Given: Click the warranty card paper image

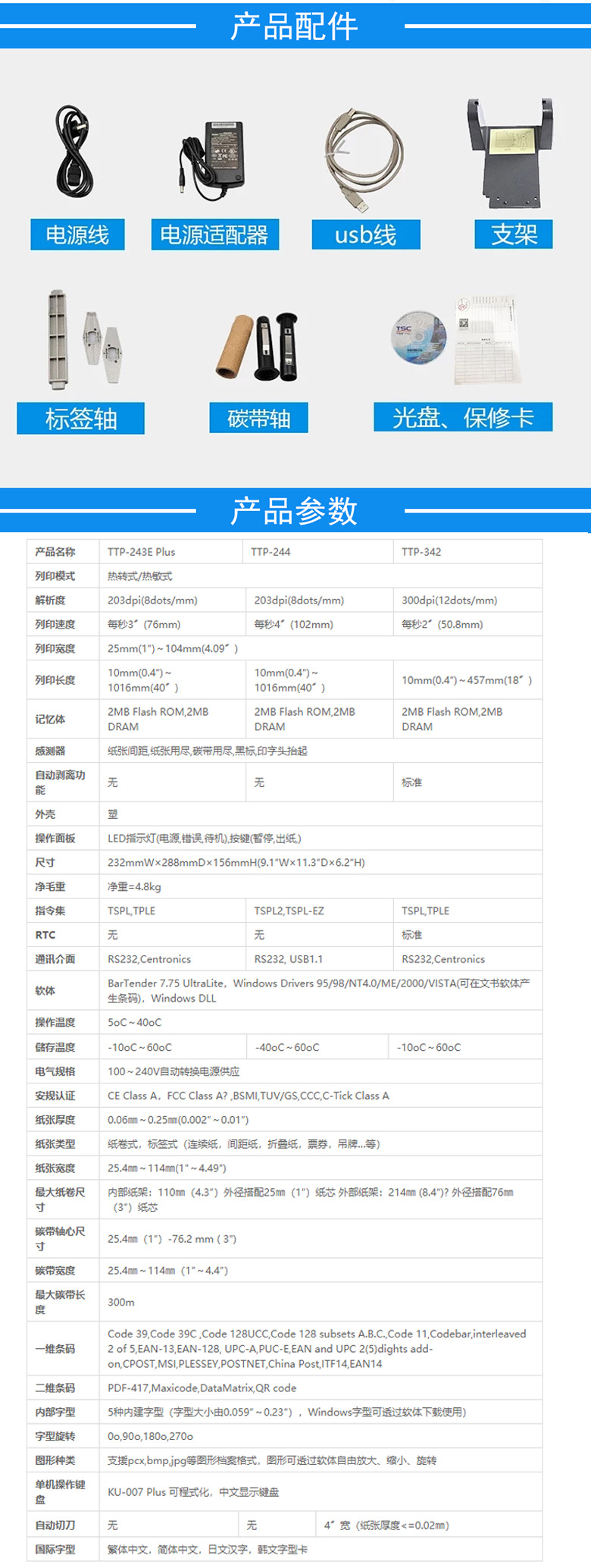Looking at the screenshot, I should (x=487, y=340).
